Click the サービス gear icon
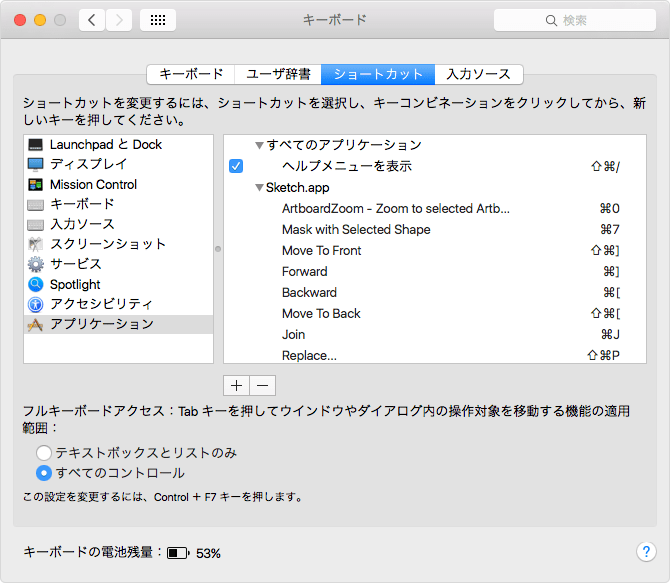Image resolution: width=670 pixels, height=583 pixels. coord(36,264)
